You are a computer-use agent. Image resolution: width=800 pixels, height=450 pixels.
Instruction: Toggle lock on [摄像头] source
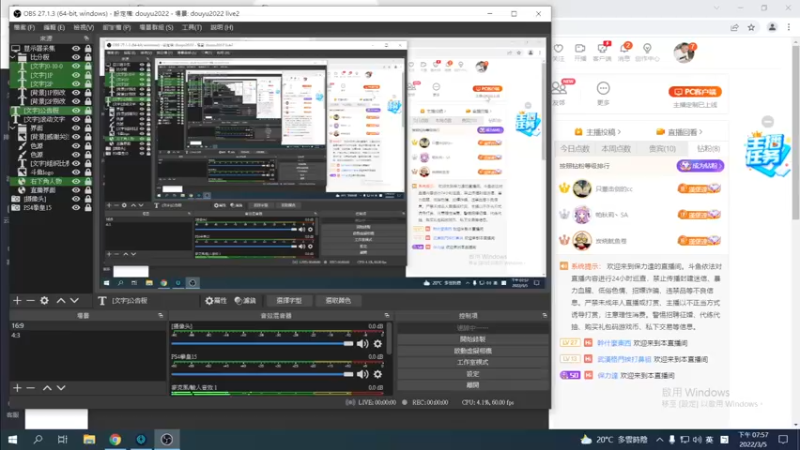click(88, 199)
